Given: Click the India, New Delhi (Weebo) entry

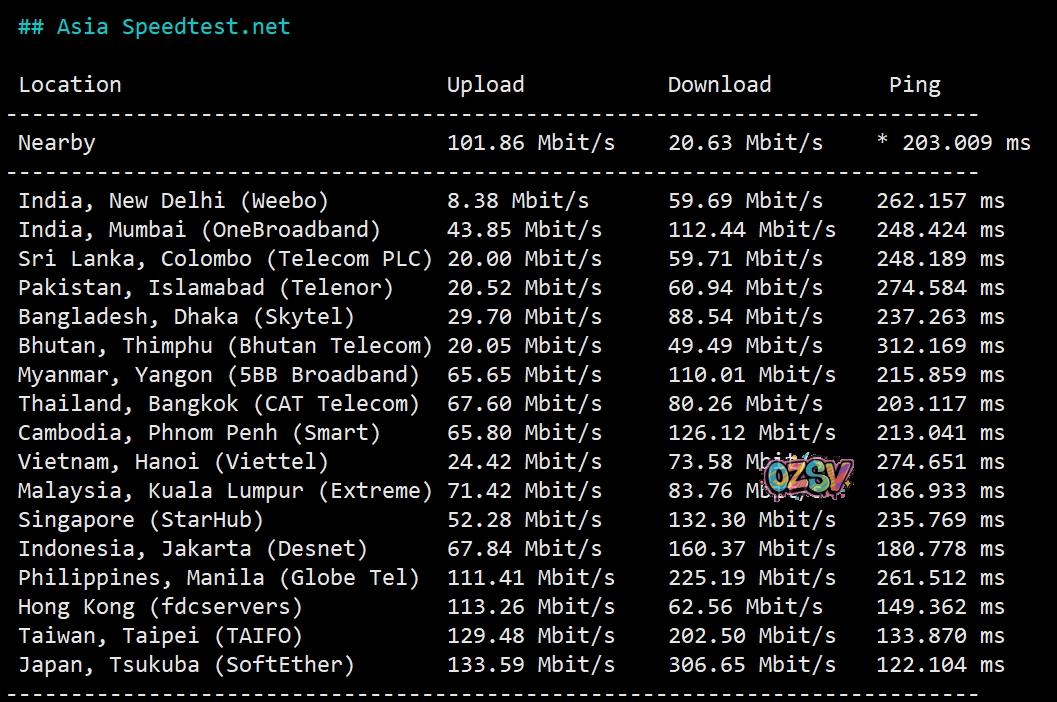Looking at the screenshot, I should (x=173, y=201).
